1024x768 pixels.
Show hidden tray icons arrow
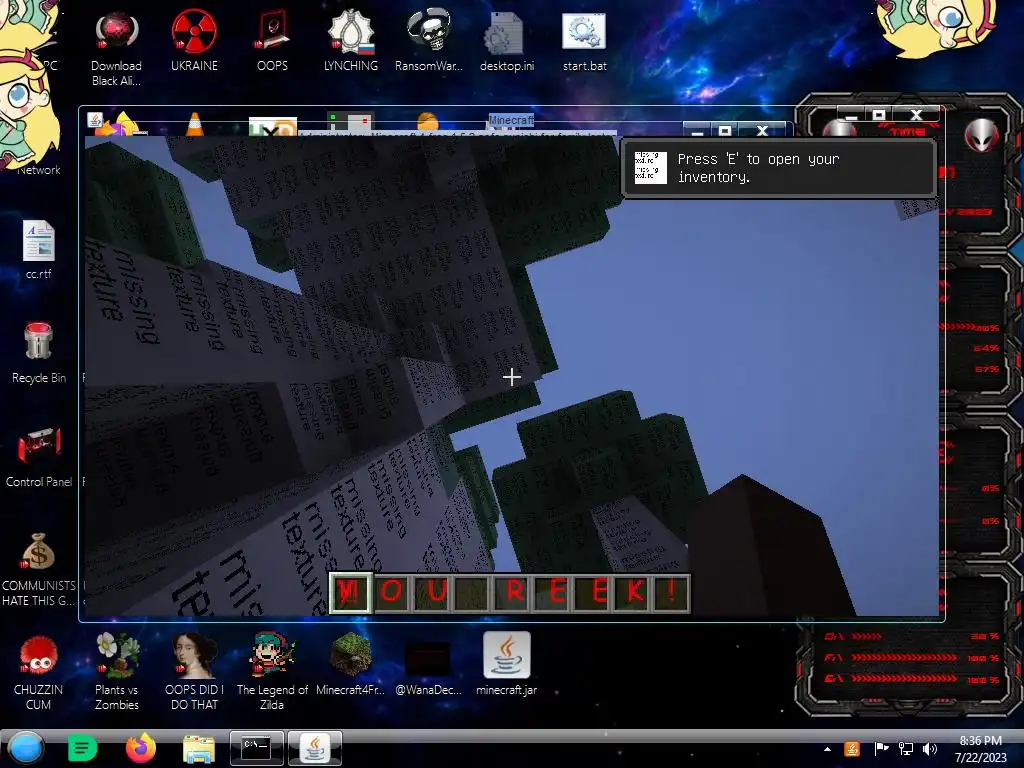(827, 749)
